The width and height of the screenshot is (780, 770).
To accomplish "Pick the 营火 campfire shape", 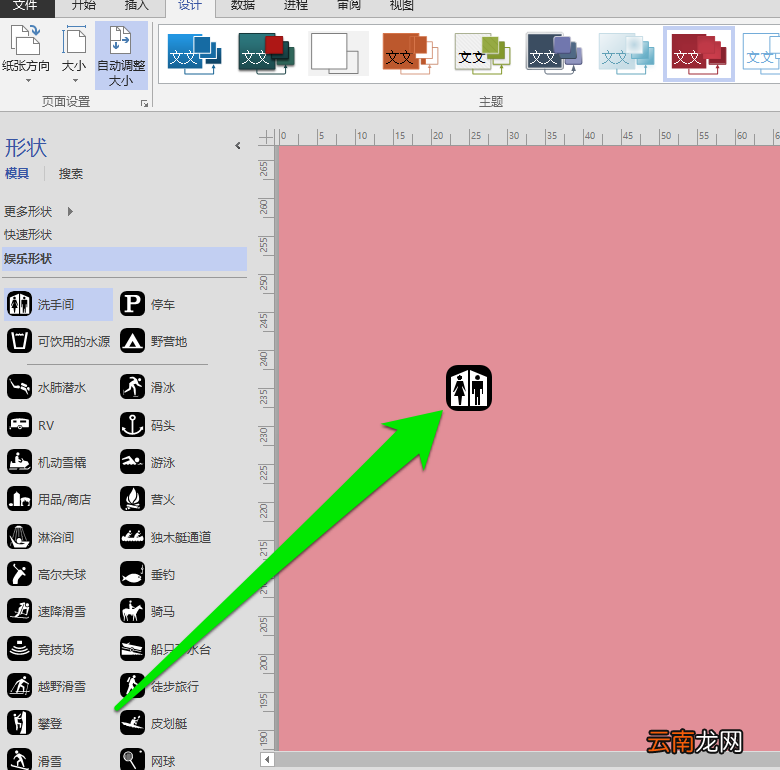I will (148, 499).
